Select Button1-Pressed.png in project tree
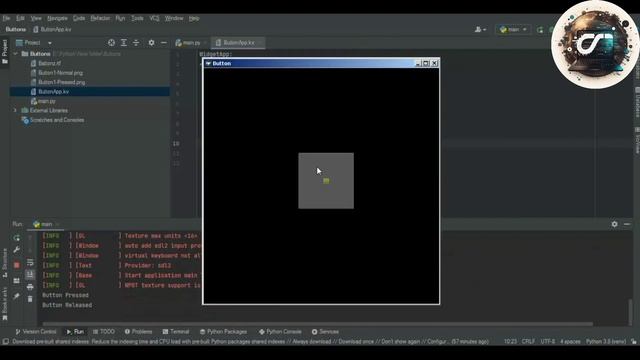The height and width of the screenshot is (360, 640). click(x=61, y=82)
